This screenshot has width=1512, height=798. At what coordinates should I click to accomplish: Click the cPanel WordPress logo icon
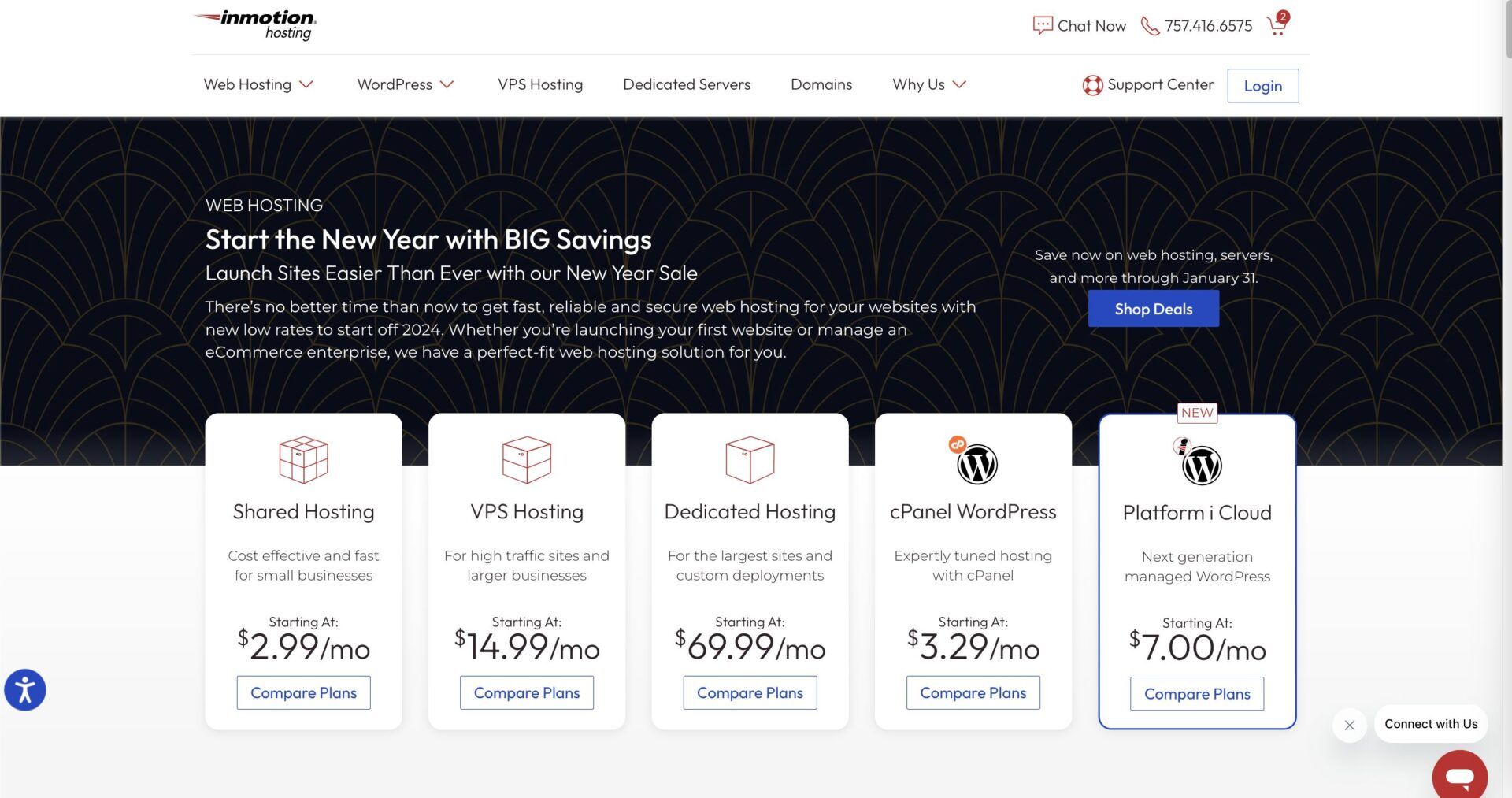pos(974,461)
